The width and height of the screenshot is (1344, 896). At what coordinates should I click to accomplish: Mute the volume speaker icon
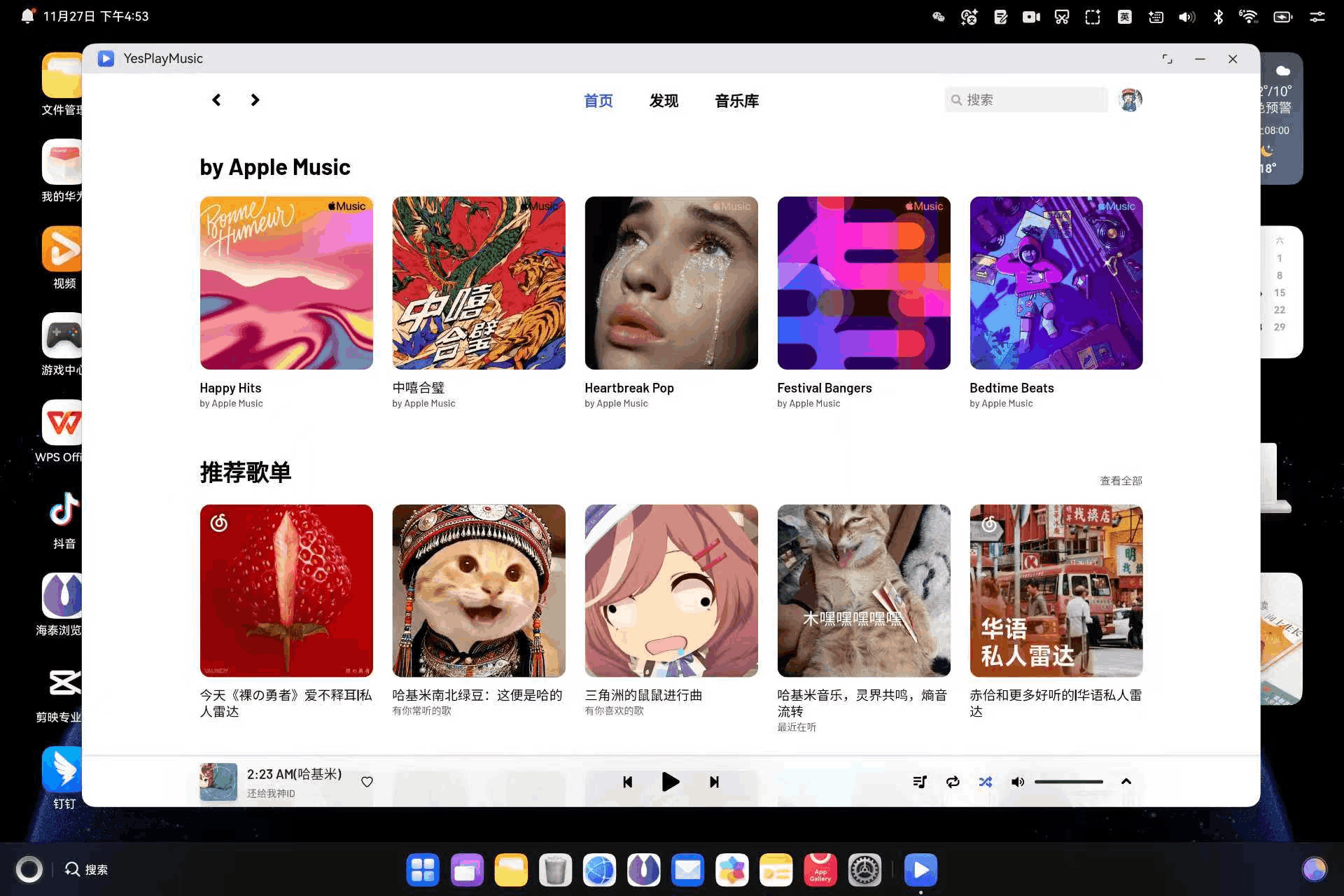pos(1017,782)
